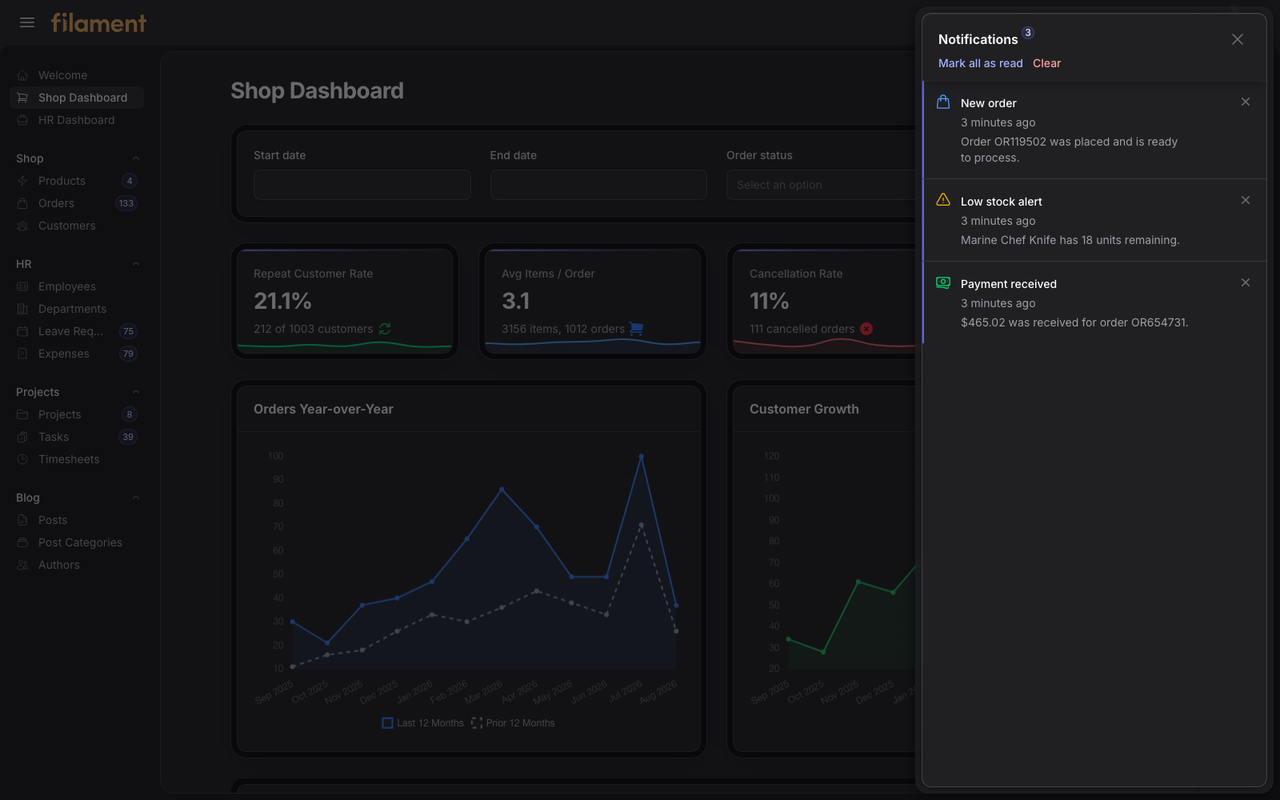1280x800 pixels.
Task: Go to Products in sidebar
Action: point(77,181)
